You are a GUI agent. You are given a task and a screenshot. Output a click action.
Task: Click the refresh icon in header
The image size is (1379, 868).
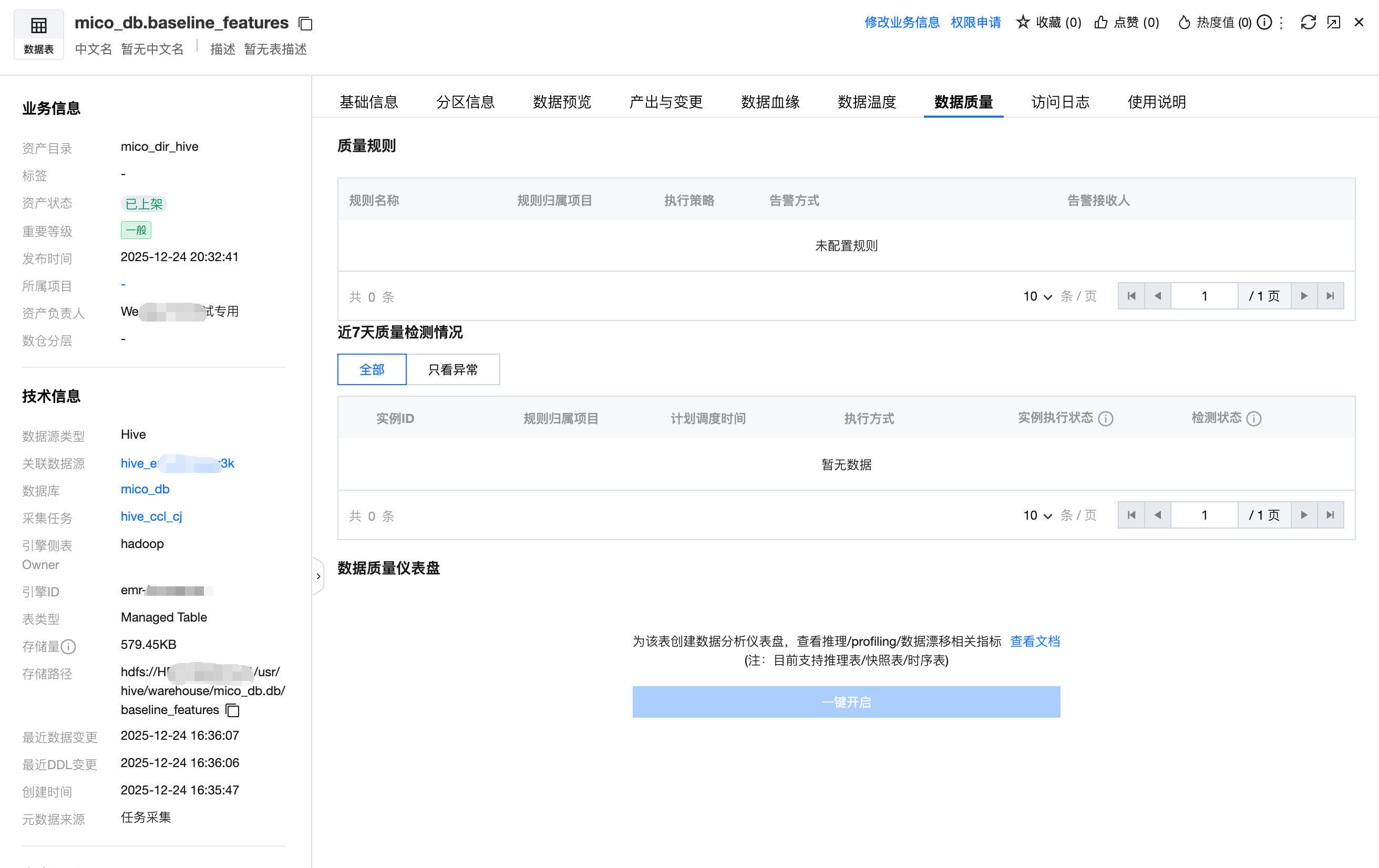click(x=1308, y=22)
